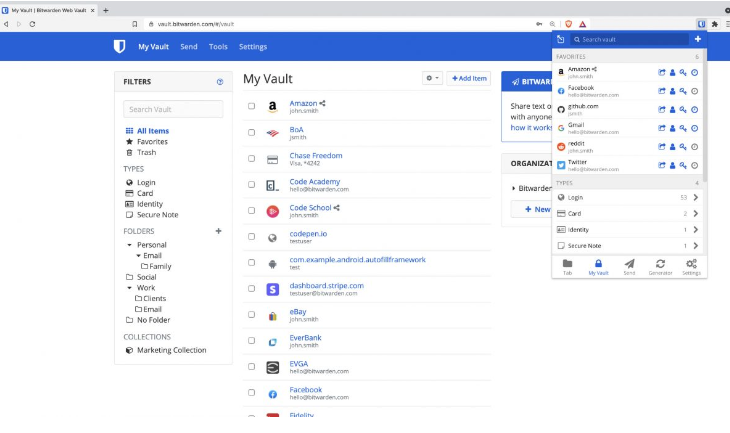The image size is (730, 433).
Task: Open the com.example.android.autofillframework entry
Action: [358, 260]
